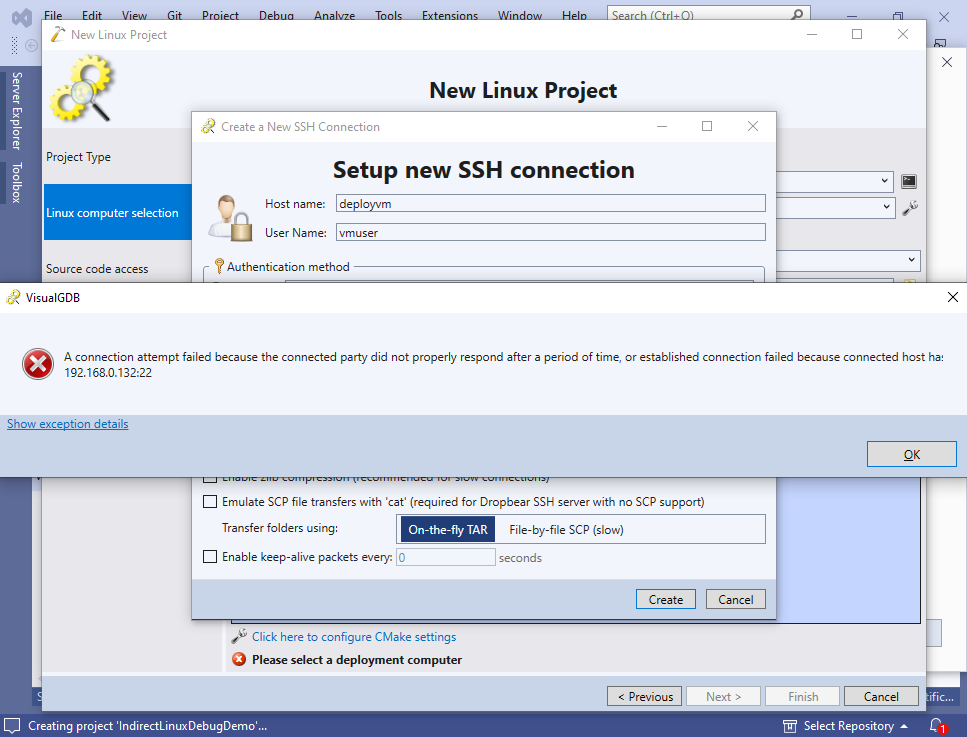
Task: Click red error icon next to deployment computer message
Action: (x=239, y=659)
